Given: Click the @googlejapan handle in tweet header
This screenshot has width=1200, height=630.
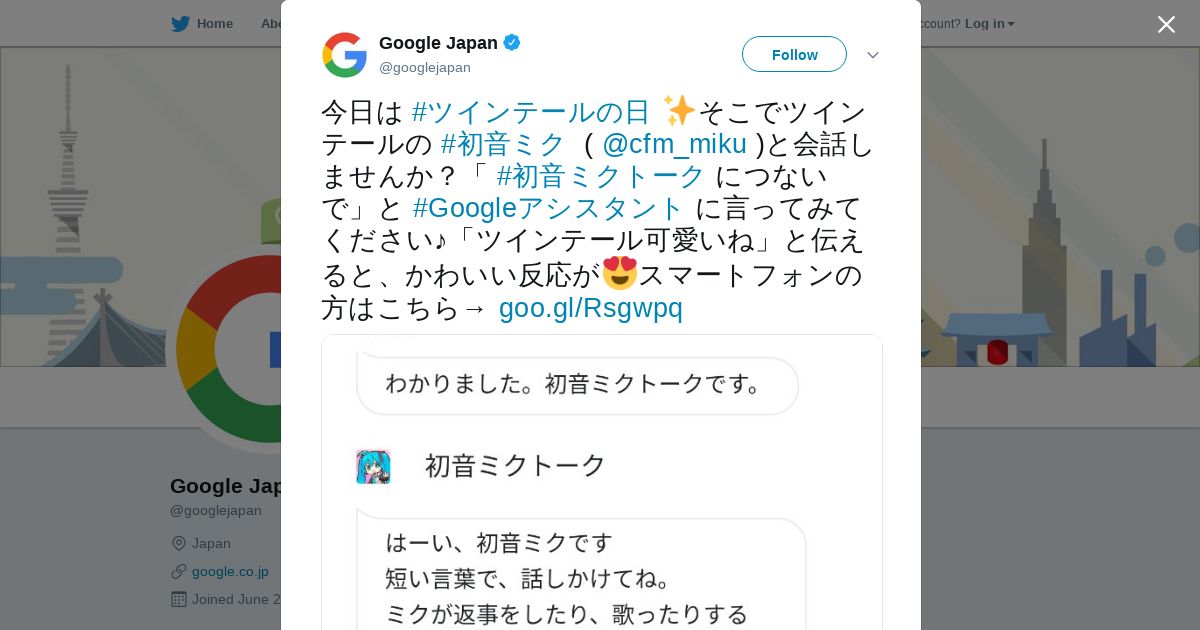Looking at the screenshot, I should 425,68.
